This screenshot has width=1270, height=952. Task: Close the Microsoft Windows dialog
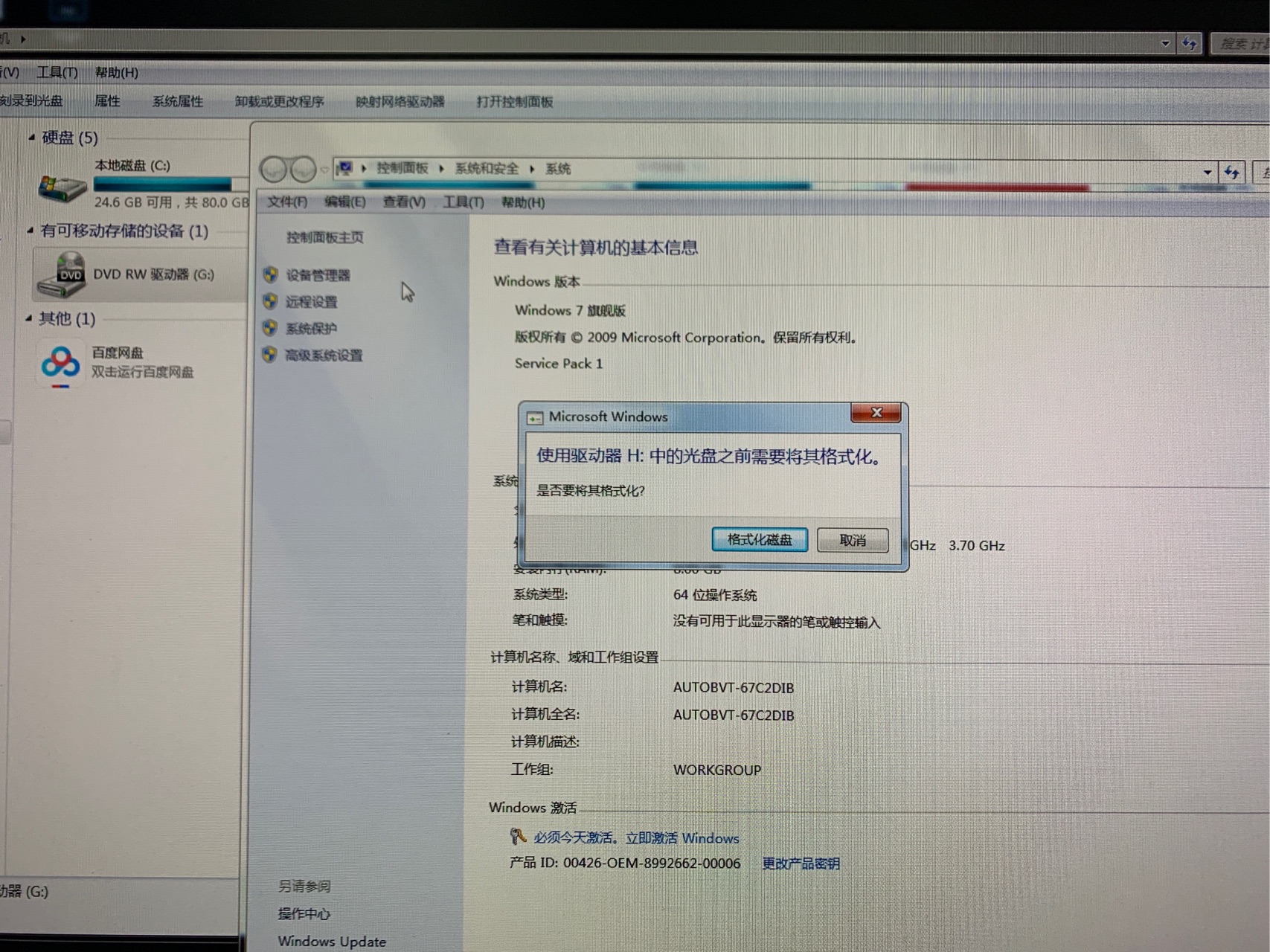pyautogui.click(x=876, y=413)
